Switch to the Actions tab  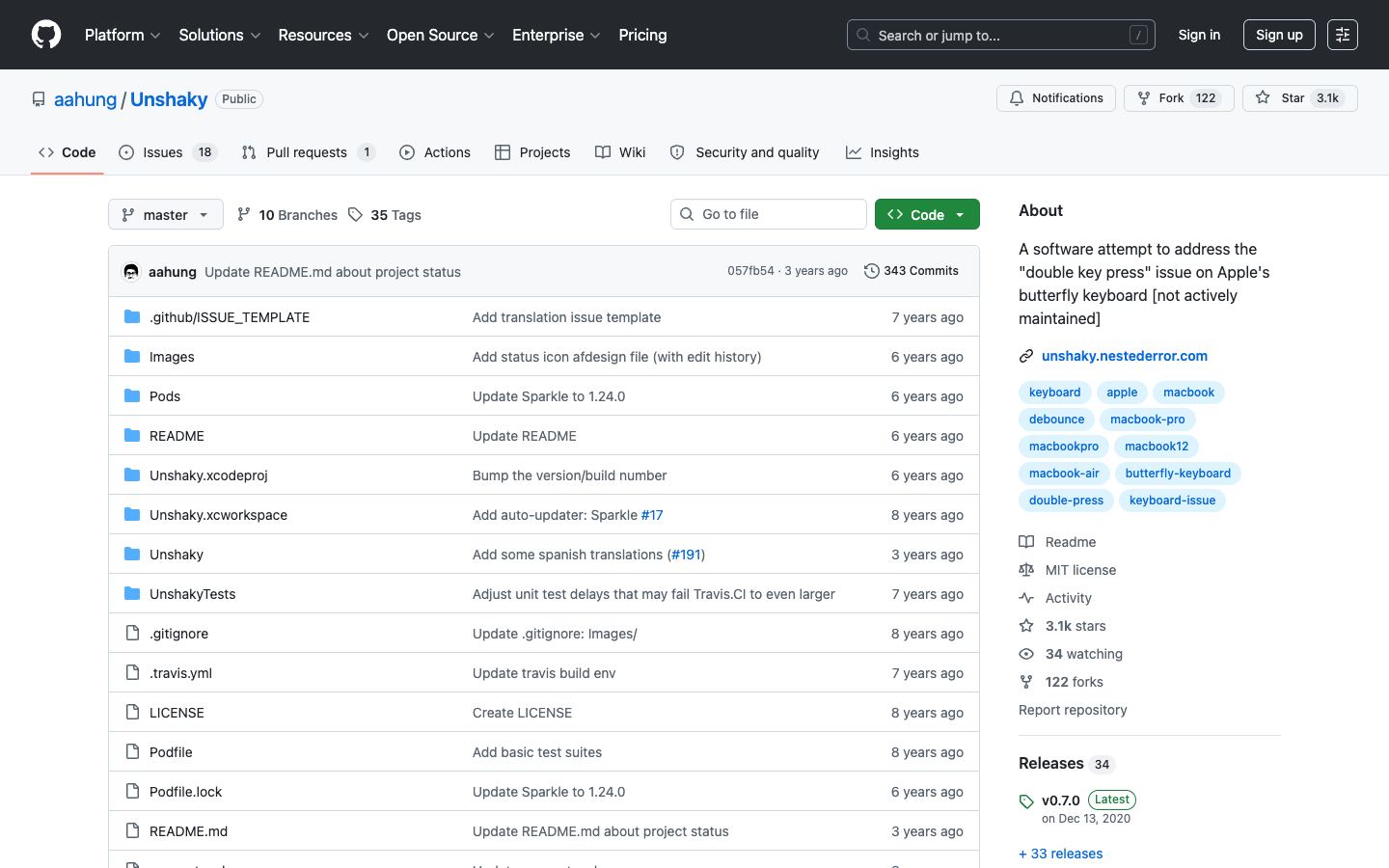(435, 152)
